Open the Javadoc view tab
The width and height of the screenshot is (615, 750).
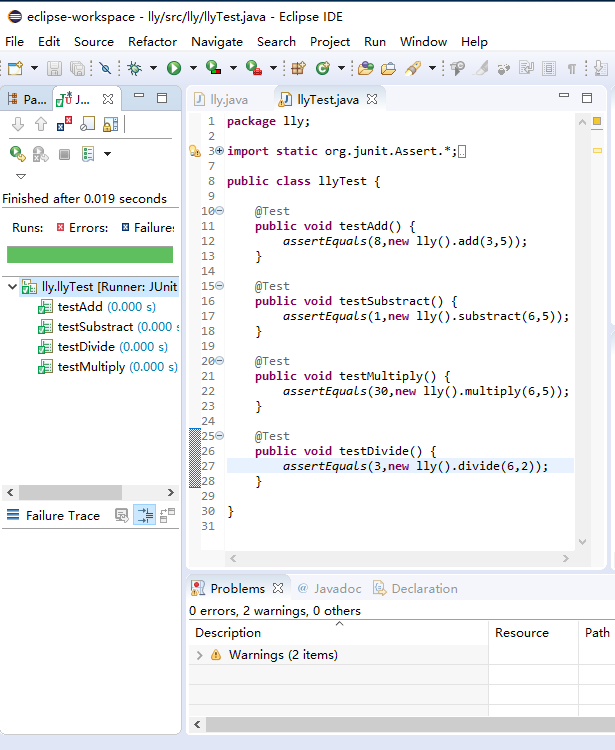pos(336,589)
